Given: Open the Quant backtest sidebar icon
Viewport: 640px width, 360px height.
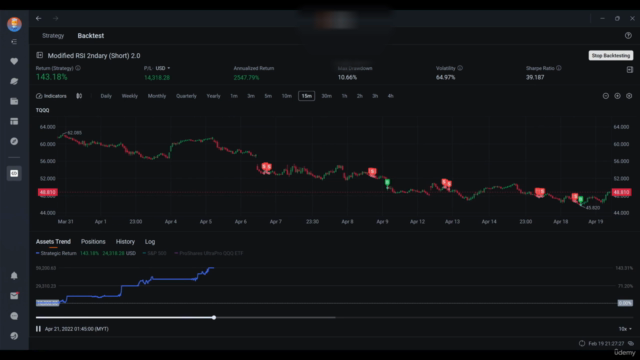Looking at the screenshot, I should pyautogui.click(x=14, y=173).
